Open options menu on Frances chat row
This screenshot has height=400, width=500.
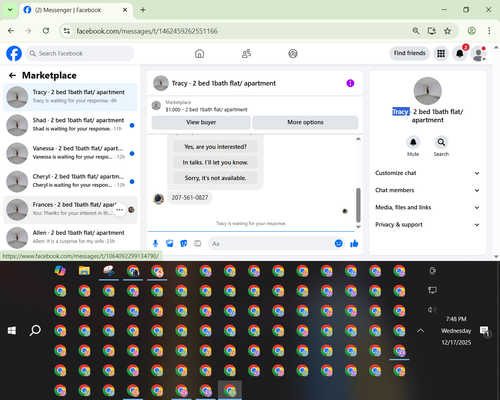(x=119, y=210)
